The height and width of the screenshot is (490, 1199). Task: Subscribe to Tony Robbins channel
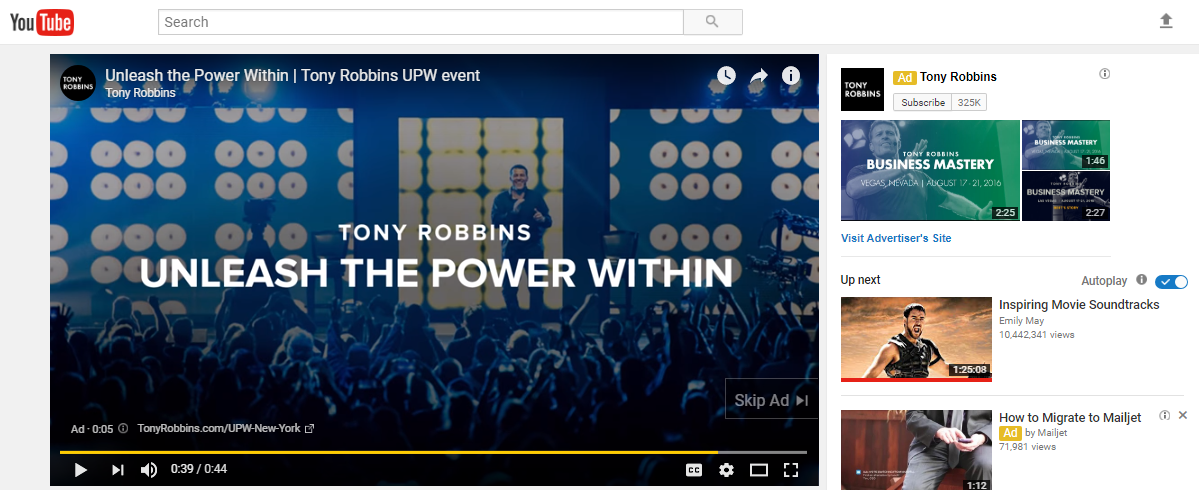pyautogui.click(x=922, y=102)
